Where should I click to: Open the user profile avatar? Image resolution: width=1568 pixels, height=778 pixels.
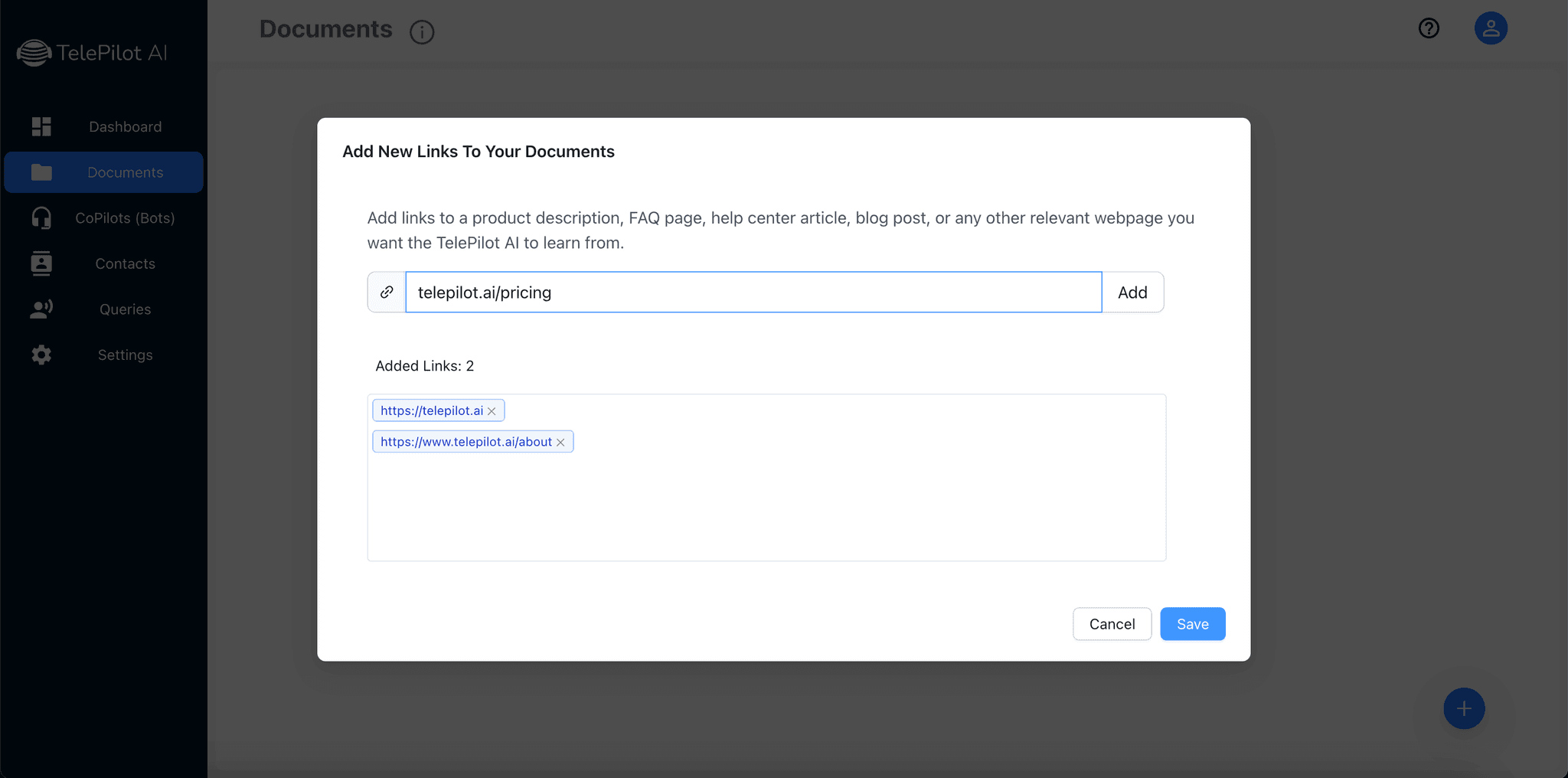(x=1491, y=28)
